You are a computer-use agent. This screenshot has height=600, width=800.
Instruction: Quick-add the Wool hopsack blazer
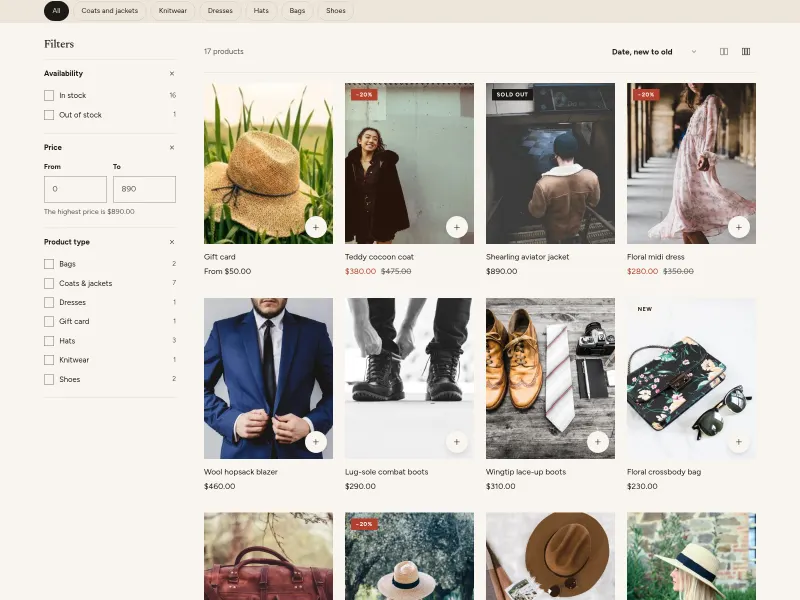[316, 442]
